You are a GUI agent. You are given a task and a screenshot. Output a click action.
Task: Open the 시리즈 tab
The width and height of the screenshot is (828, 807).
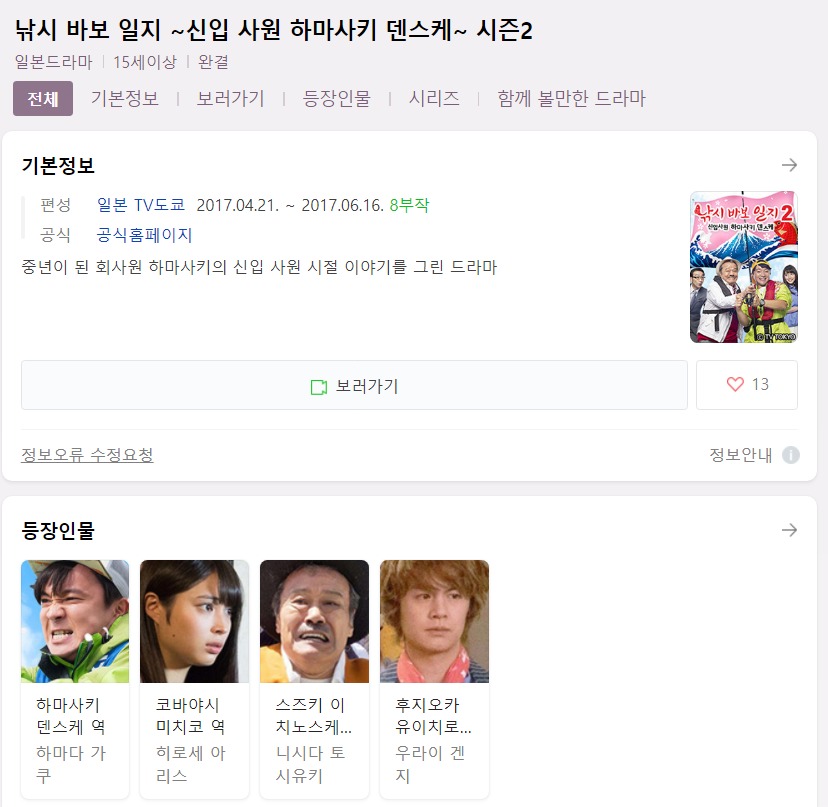[434, 99]
